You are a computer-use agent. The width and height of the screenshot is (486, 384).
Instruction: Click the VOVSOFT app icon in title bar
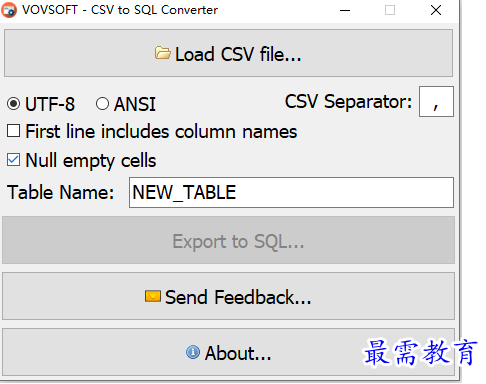pyautogui.click(x=9, y=10)
